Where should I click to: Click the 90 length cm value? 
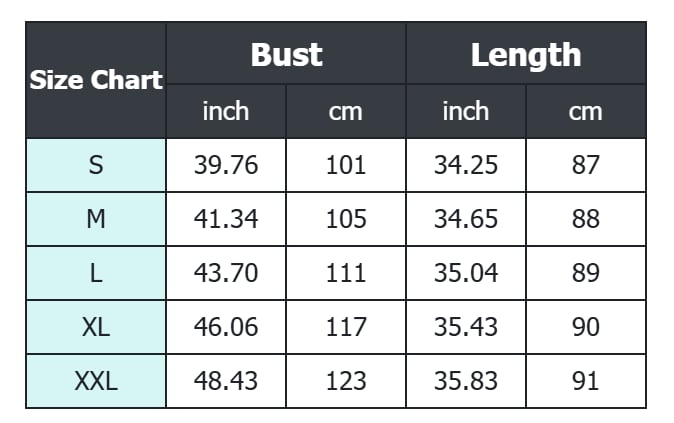586,327
